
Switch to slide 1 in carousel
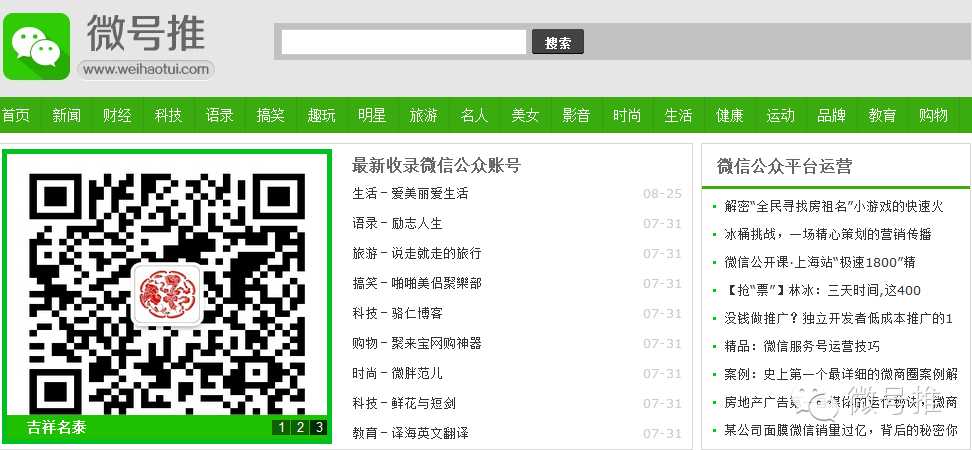[281, 427]
